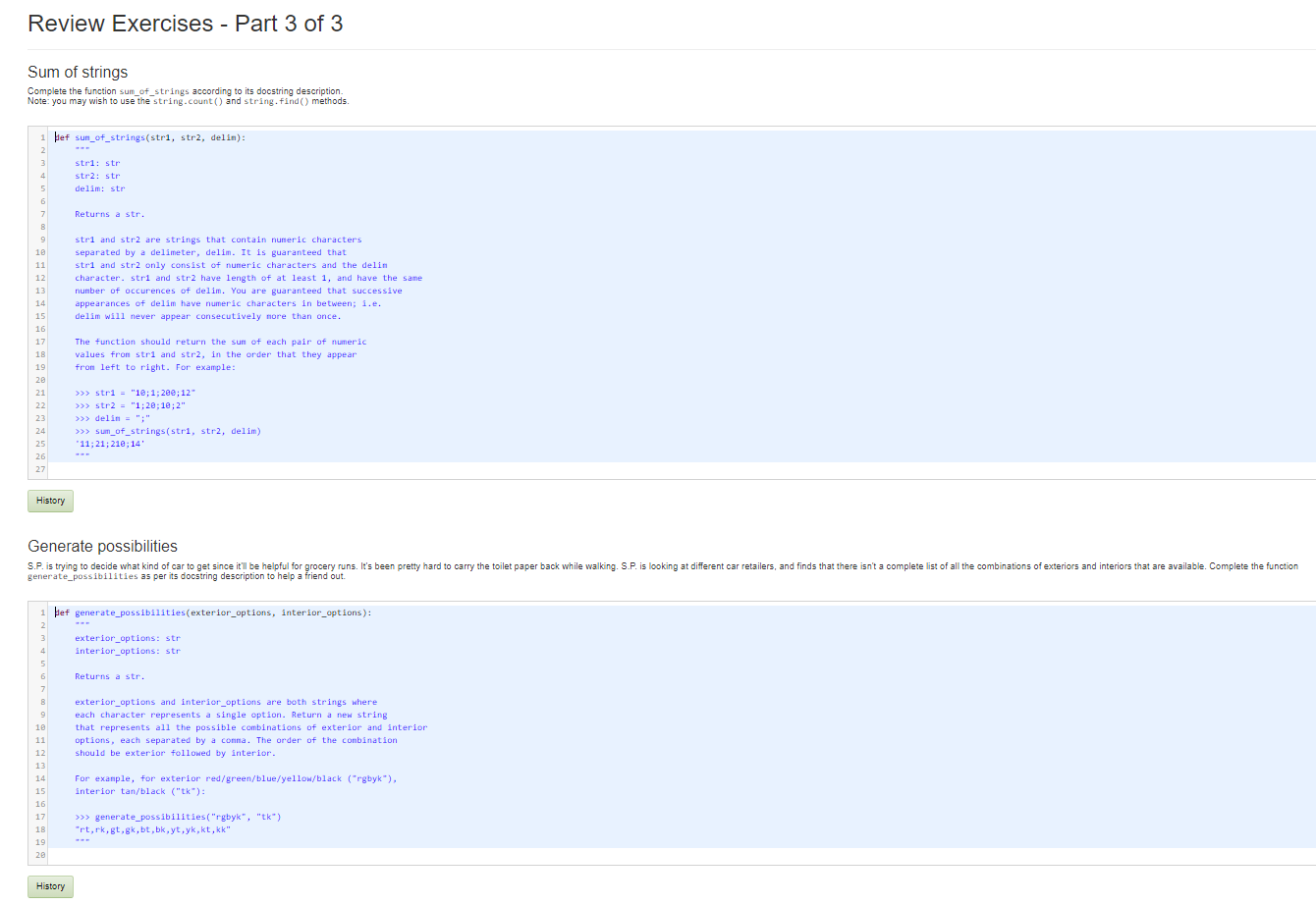
Task: Click line number 1 in the first editor
Action: [x=41, y=137]
